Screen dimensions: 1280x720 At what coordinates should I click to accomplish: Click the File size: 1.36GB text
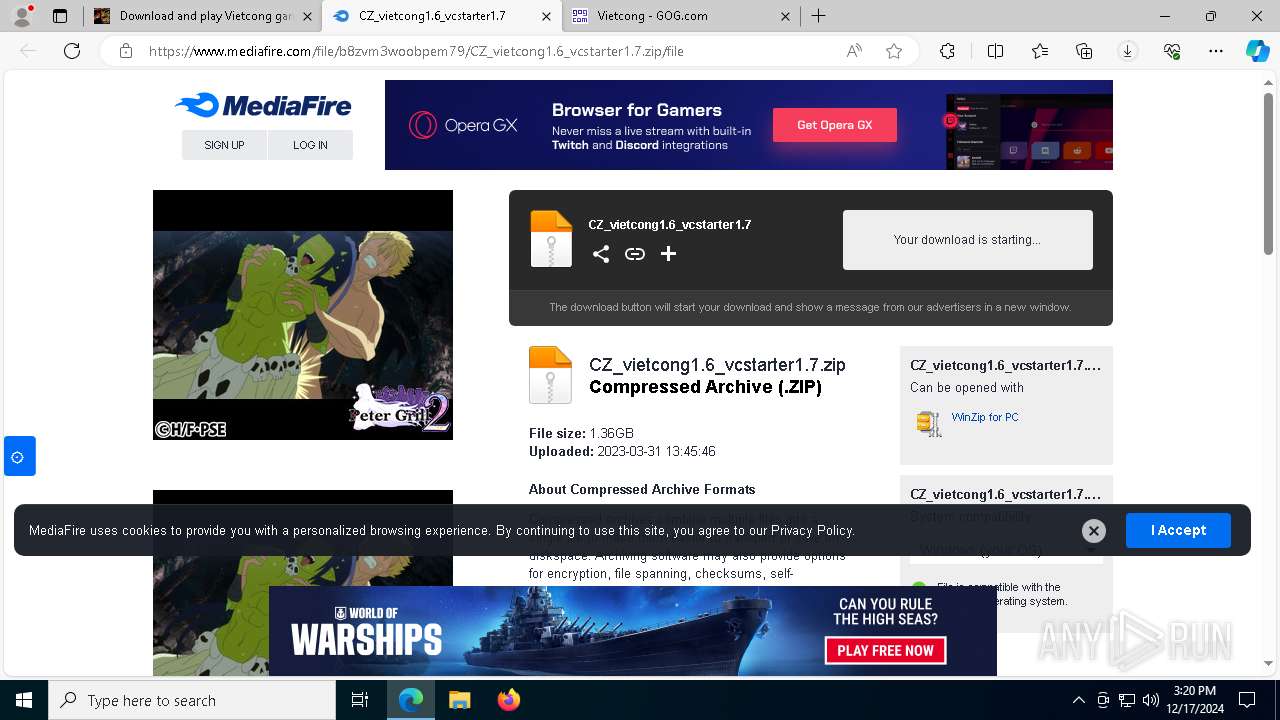581,434
